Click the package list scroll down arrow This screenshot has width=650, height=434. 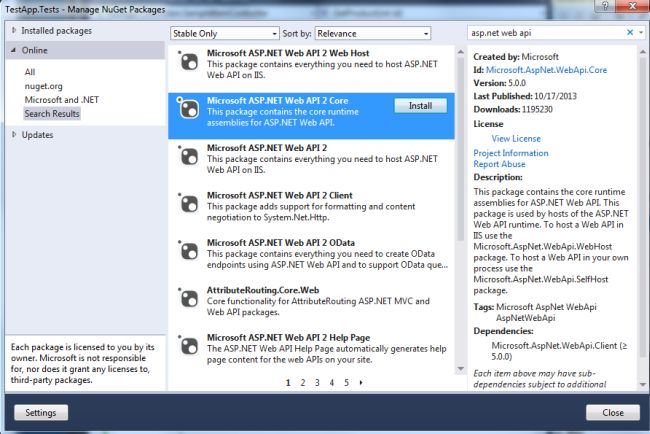click(x=461, y=369)
